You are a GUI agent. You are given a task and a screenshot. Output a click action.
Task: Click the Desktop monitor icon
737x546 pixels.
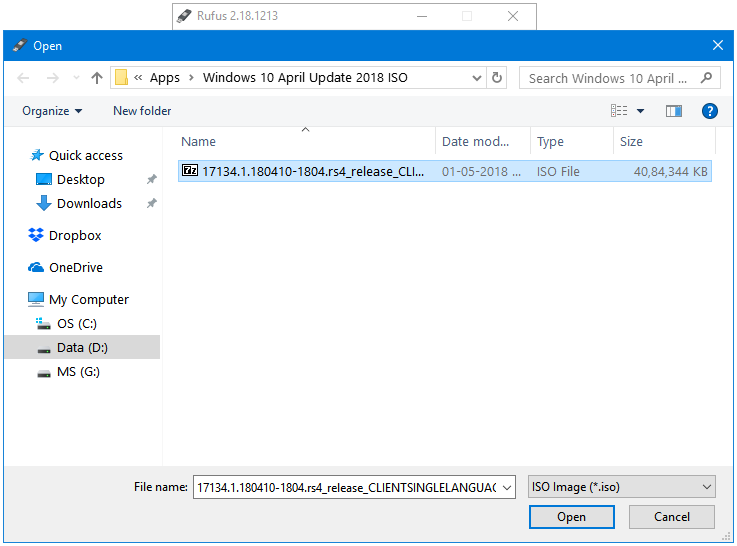pos(44,179)
